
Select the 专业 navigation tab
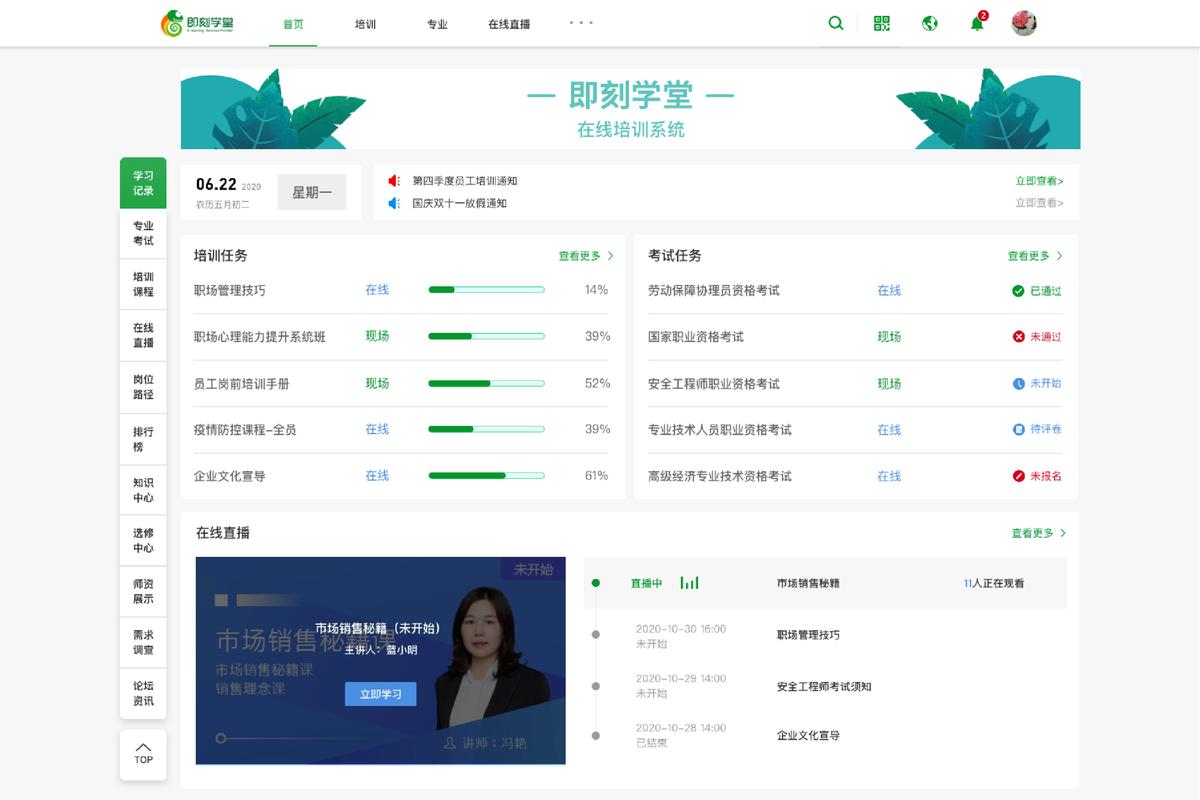437,24
